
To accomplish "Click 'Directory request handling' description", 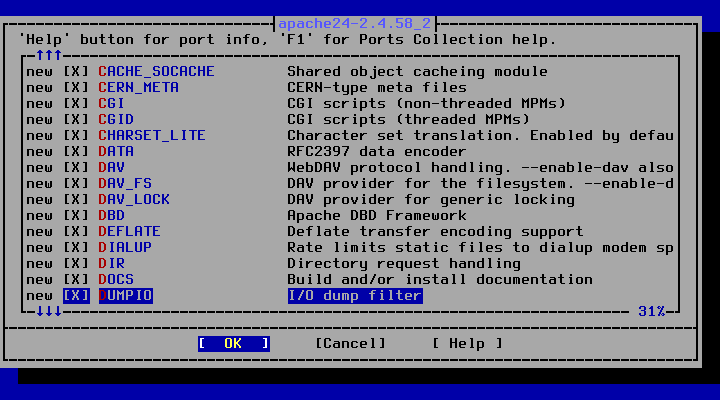I will tap(404, 264).
